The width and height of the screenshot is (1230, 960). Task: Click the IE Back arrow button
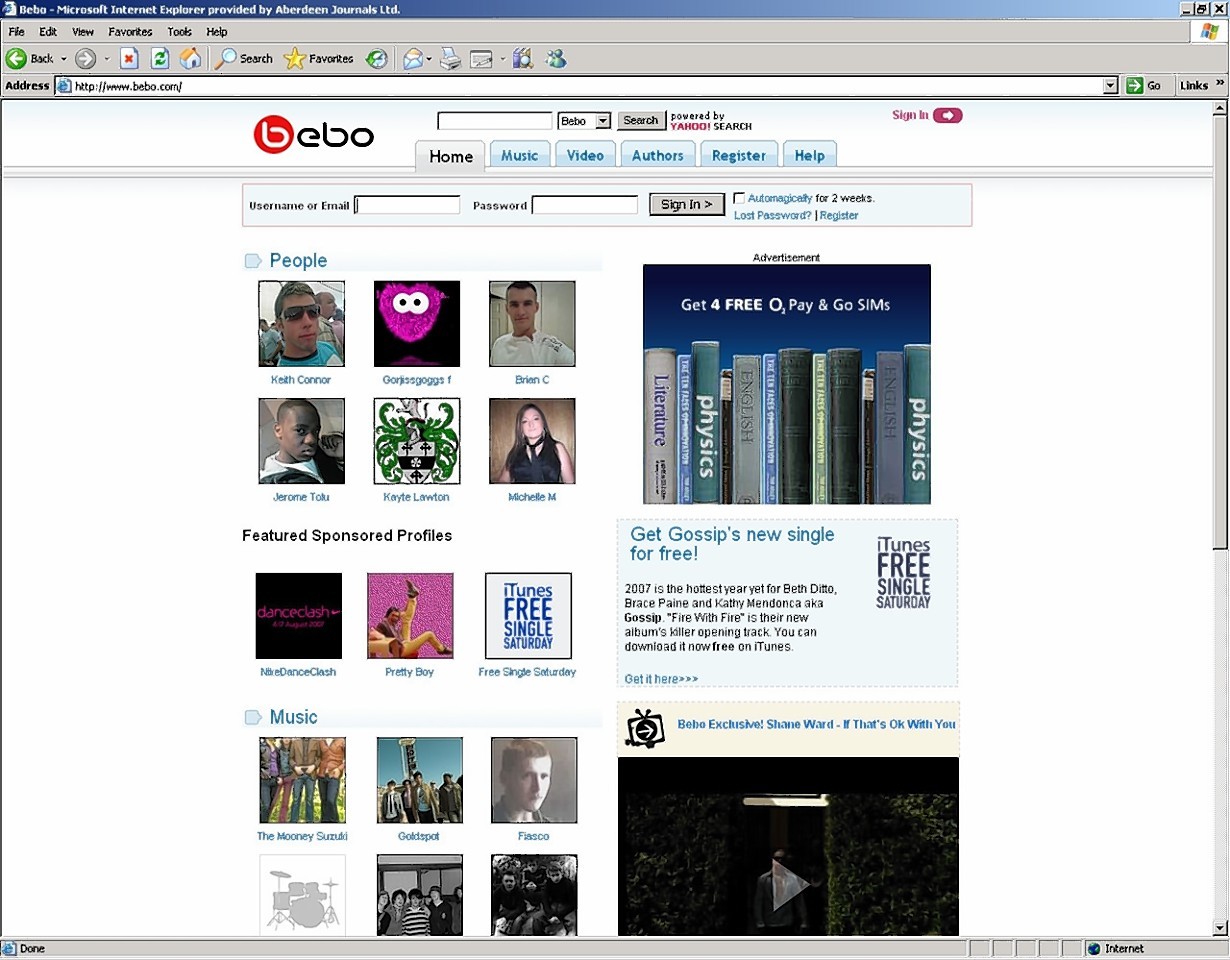(x=17, y=59)
